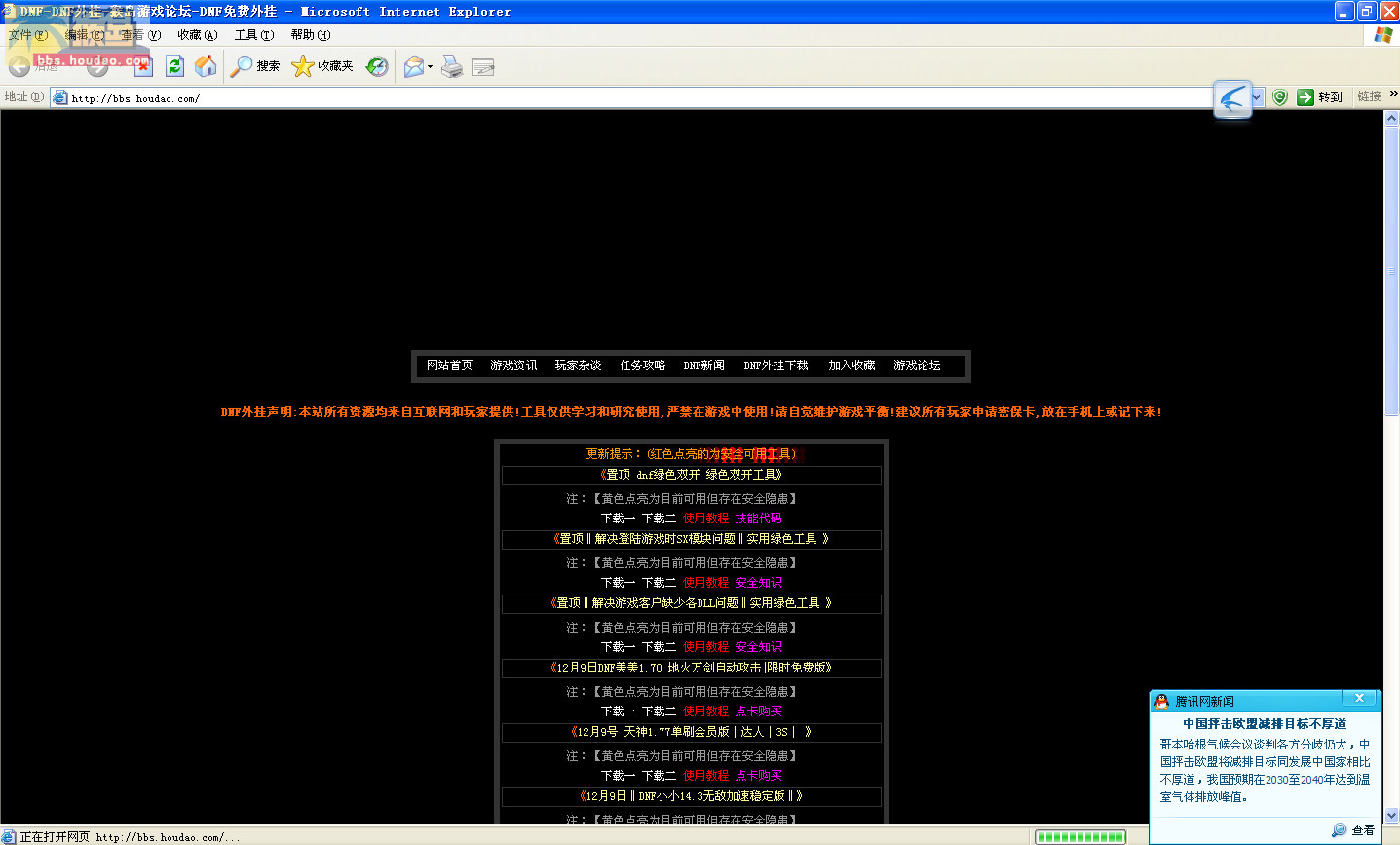Click the scrollbar down arrow
The image size is (1400, 845).
coord(1392,816)
